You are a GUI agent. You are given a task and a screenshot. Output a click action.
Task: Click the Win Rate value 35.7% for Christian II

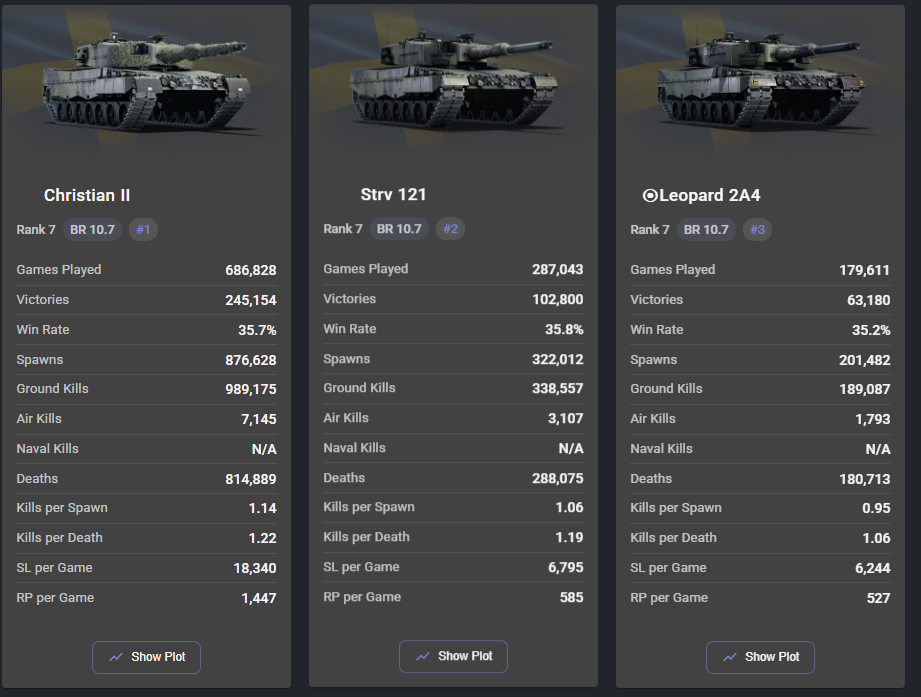tap(257, 330)
